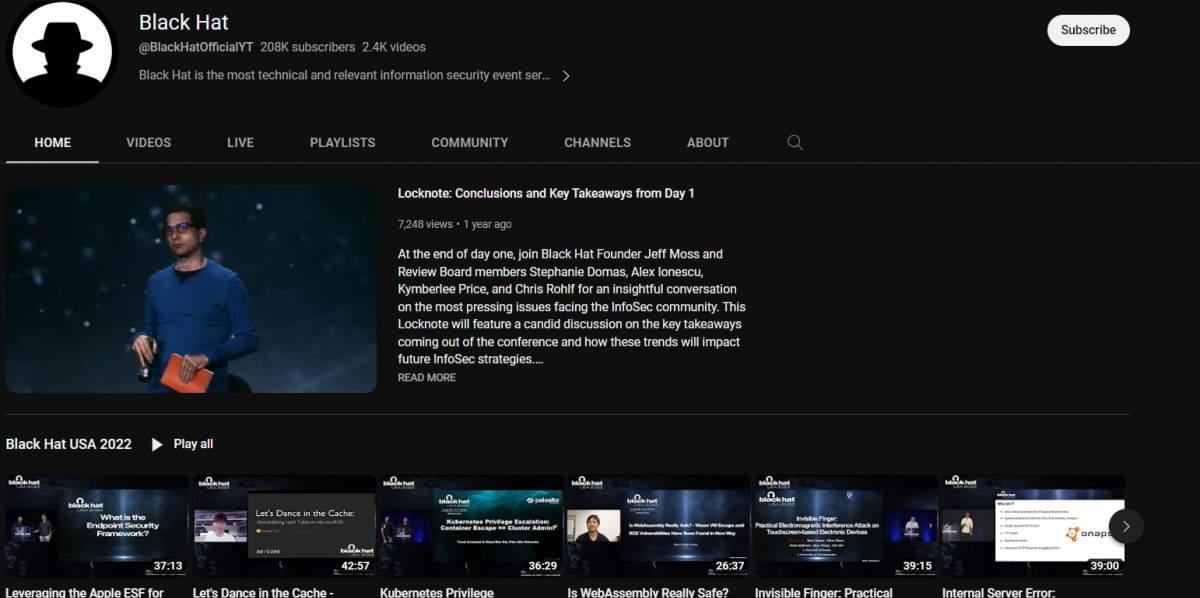Click the 36:29 duration badge
Viewport: 1200px width, 598px height.
click(542, 566)
